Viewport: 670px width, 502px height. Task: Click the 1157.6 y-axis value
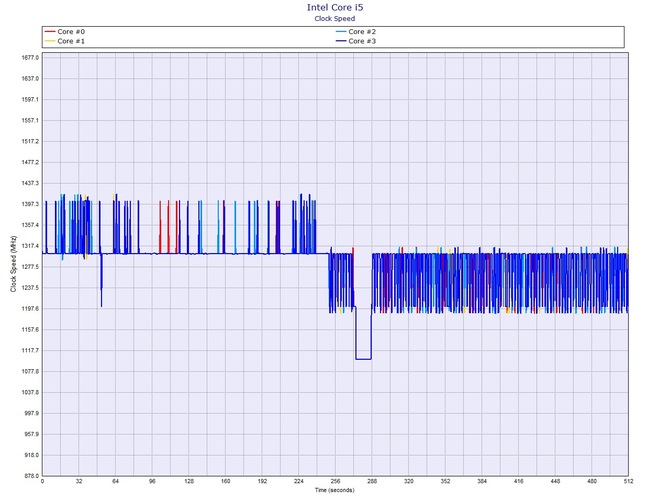coord(30,330)
